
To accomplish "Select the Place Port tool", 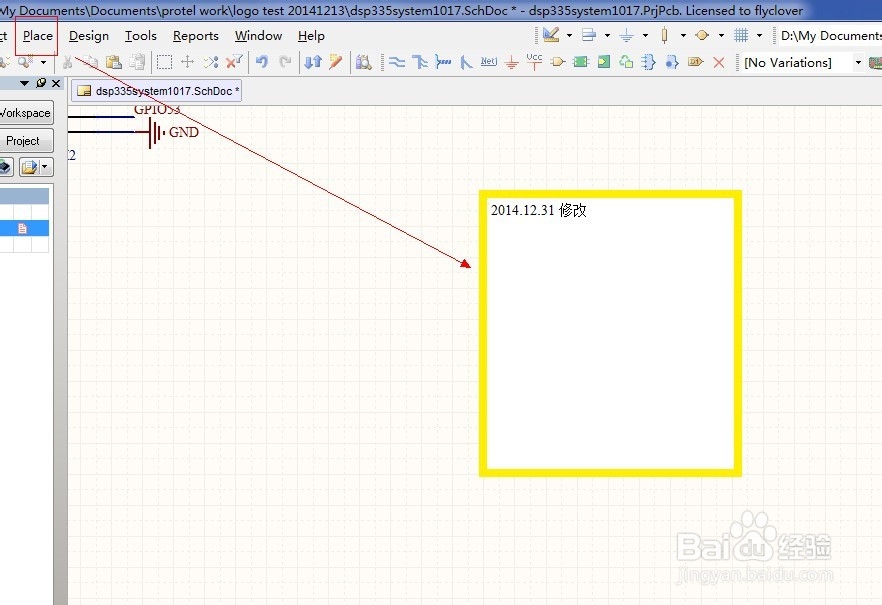I will click(x=695, y=62).
